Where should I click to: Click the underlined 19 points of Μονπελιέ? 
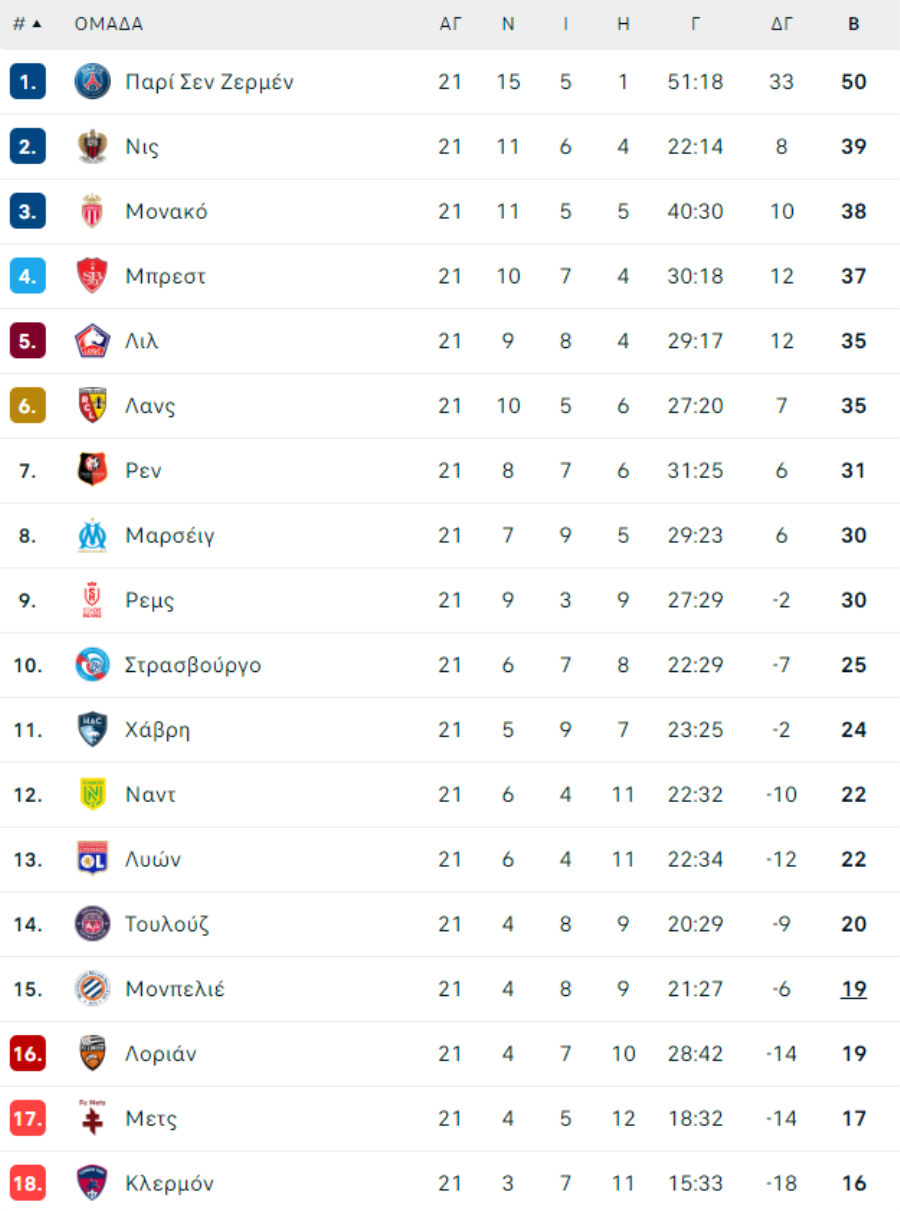pos(854,989)
